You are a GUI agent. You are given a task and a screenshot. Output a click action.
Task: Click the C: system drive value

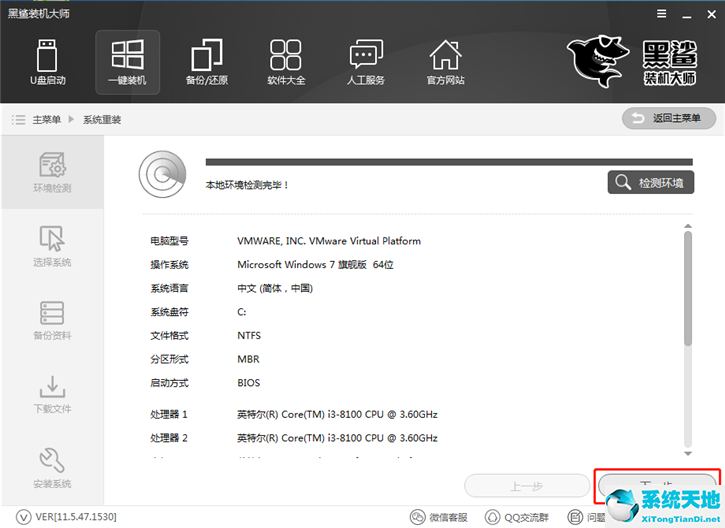(242, 312)
